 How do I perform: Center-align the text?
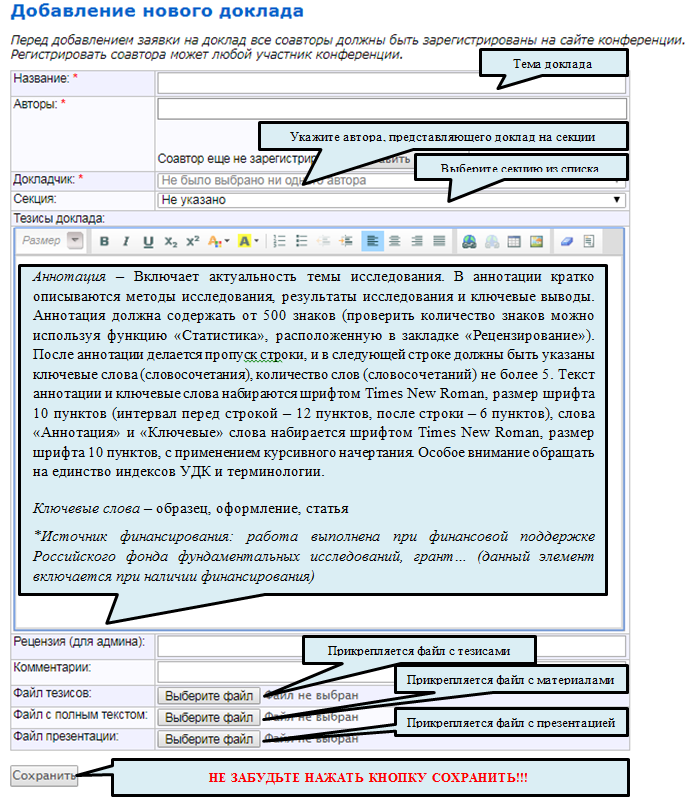(394, 241)
